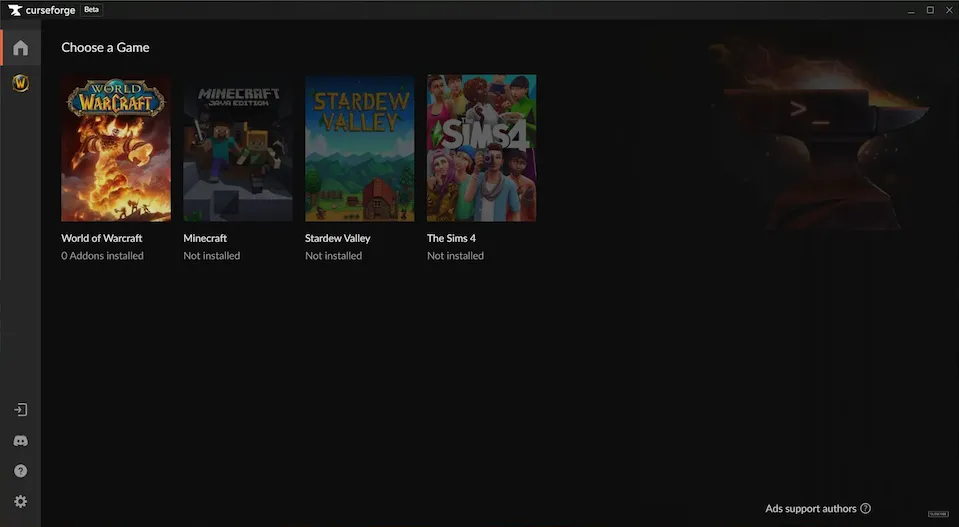
Task: Minimize the CurseForge window
Action: (x=909, y=10)
